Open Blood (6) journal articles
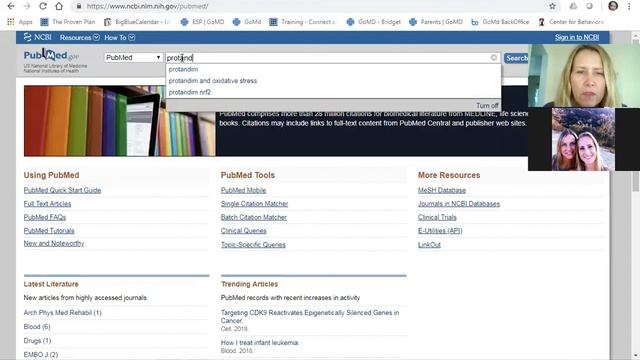 coord(37,327)
